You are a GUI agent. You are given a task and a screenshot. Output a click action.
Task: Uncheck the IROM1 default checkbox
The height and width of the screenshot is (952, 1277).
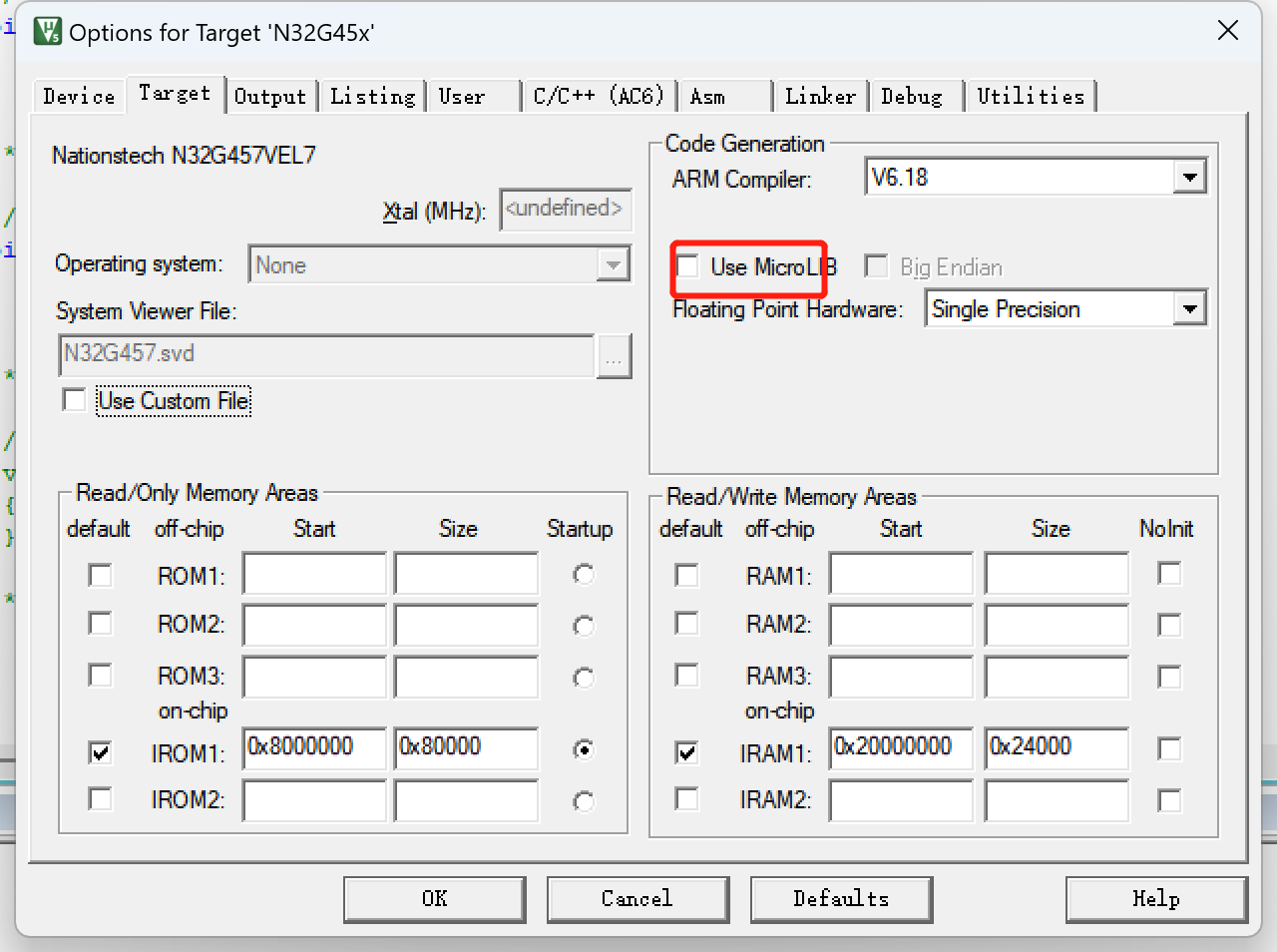pyautogui.click(x=100, y=751)
